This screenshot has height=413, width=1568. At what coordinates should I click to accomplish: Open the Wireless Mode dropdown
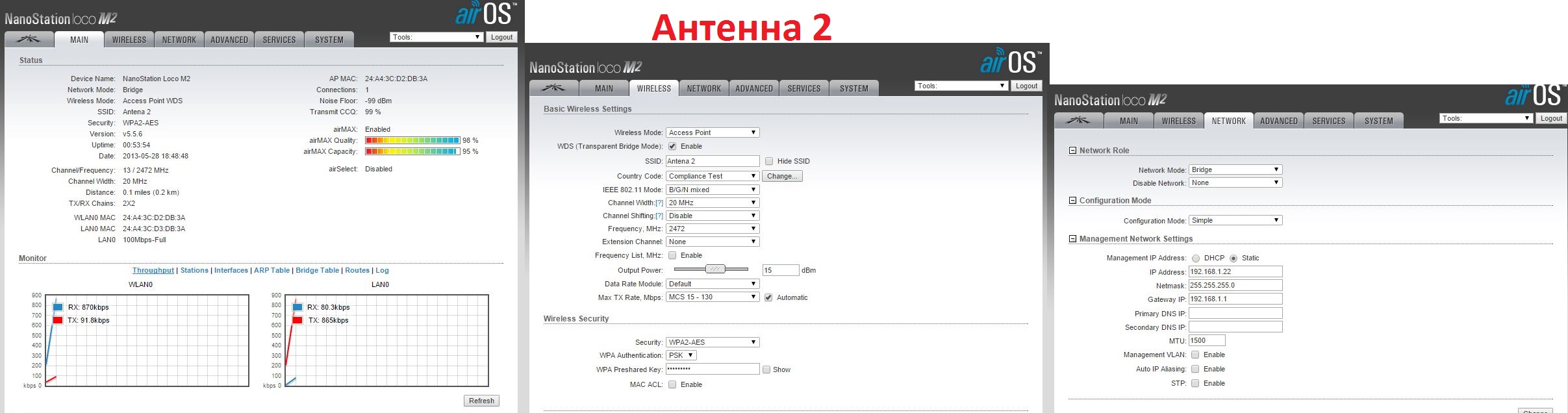point(713,132)
